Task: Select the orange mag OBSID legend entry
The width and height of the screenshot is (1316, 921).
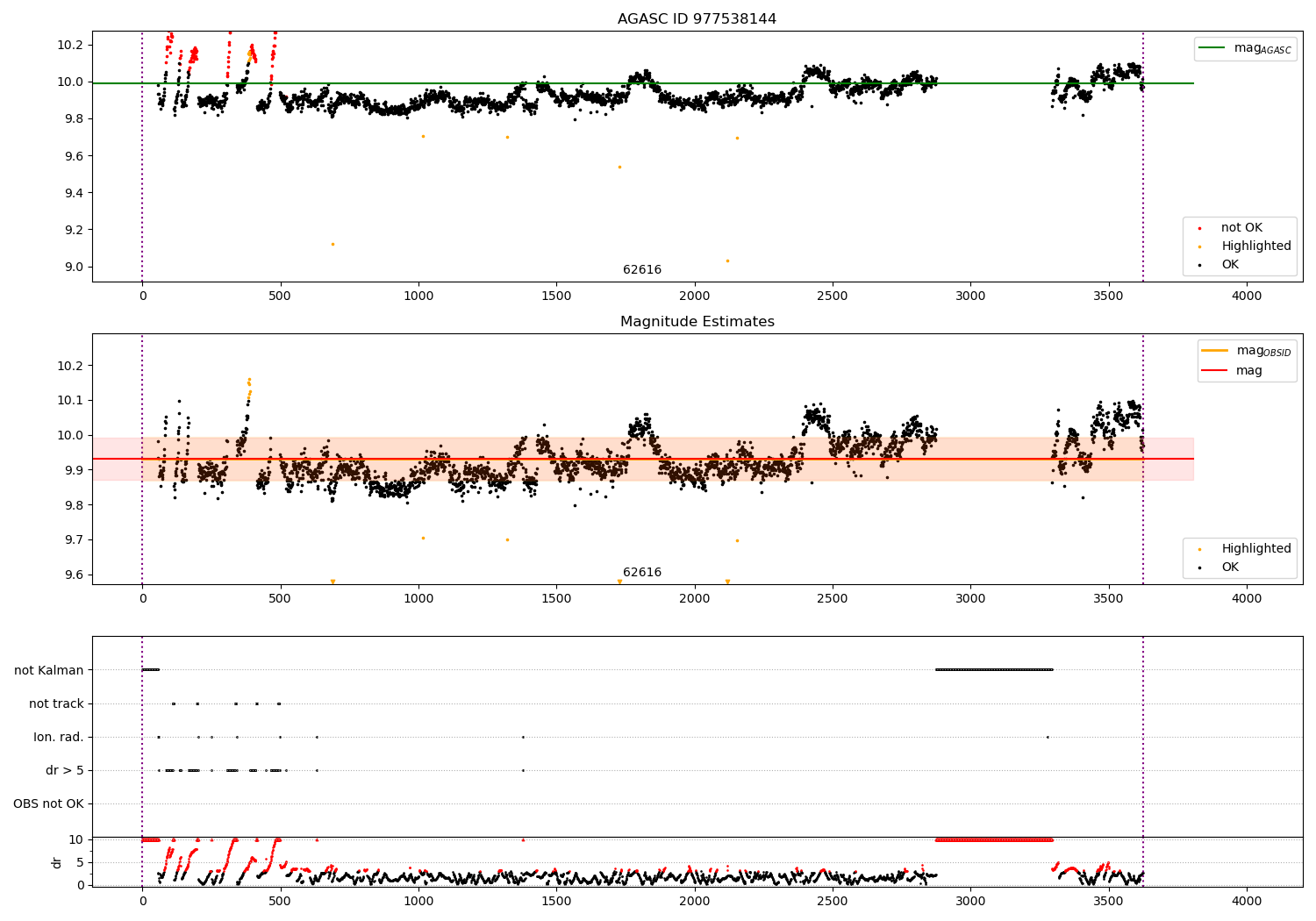Action: click(1246, 351)
